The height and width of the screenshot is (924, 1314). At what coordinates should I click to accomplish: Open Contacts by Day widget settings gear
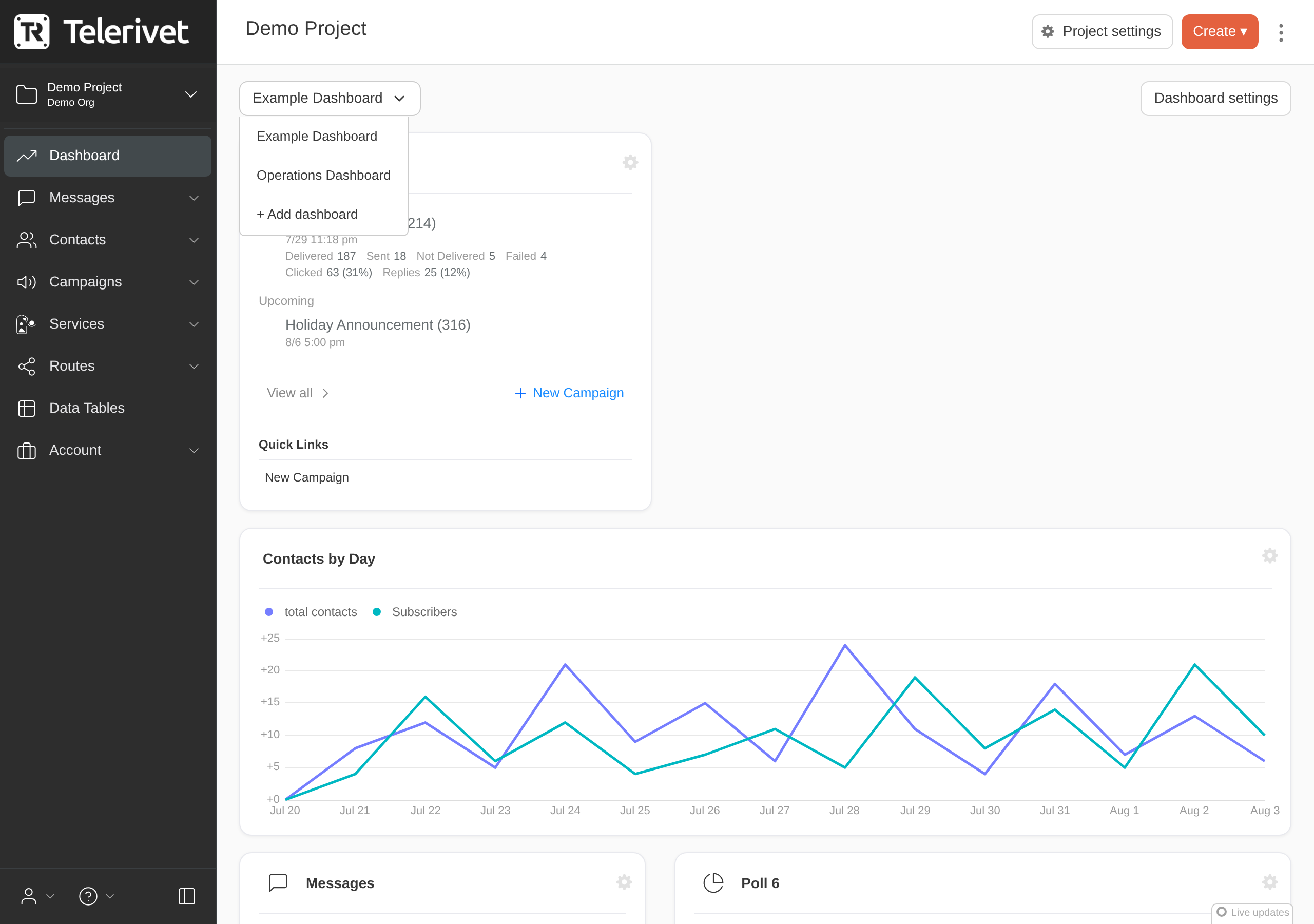click(1270, 555)
